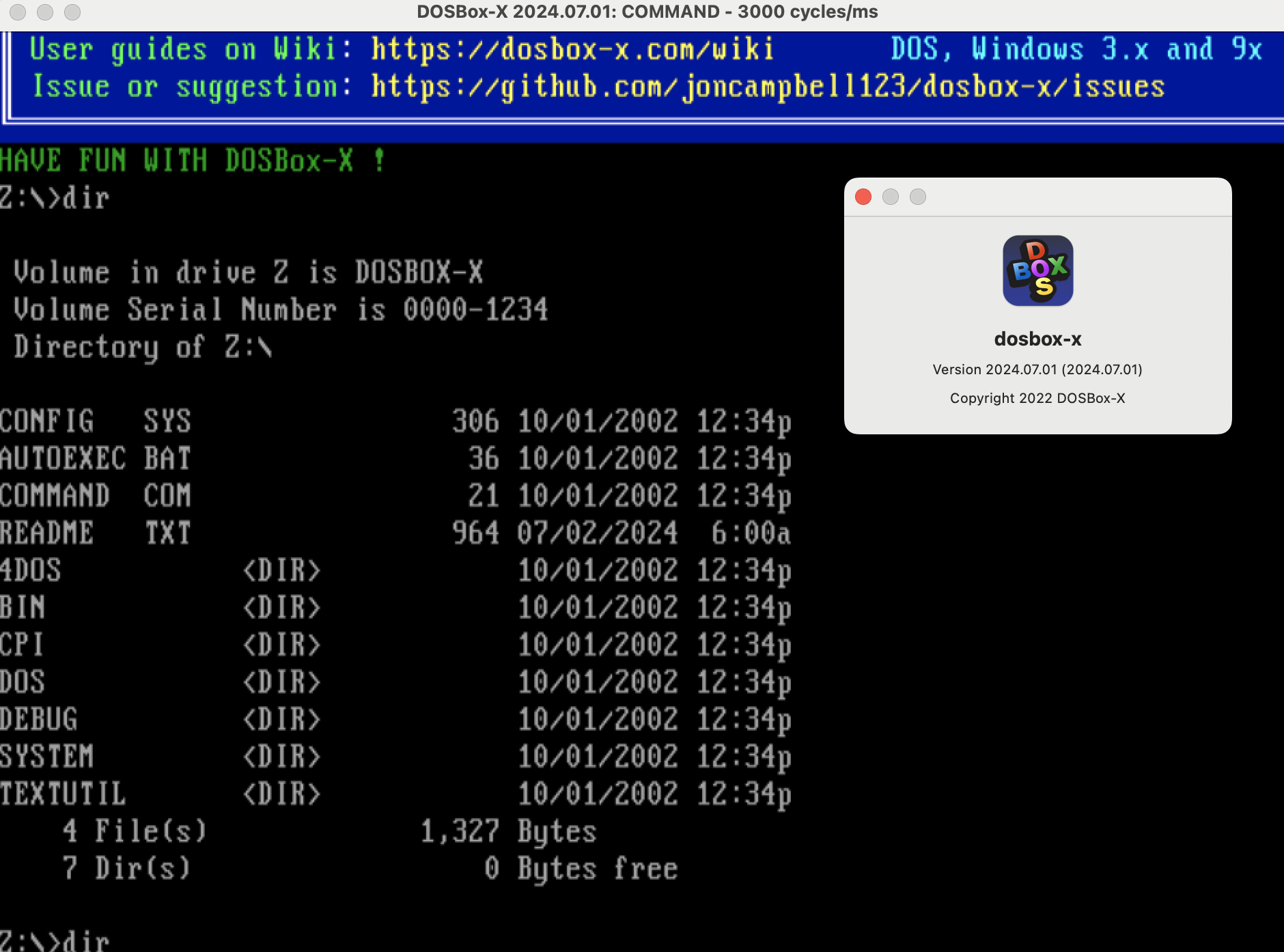Click the DOSBox-X main window minimize button
Viewport: 1284px width, 952px height.
pyautogui.click(x=45, y=12)
